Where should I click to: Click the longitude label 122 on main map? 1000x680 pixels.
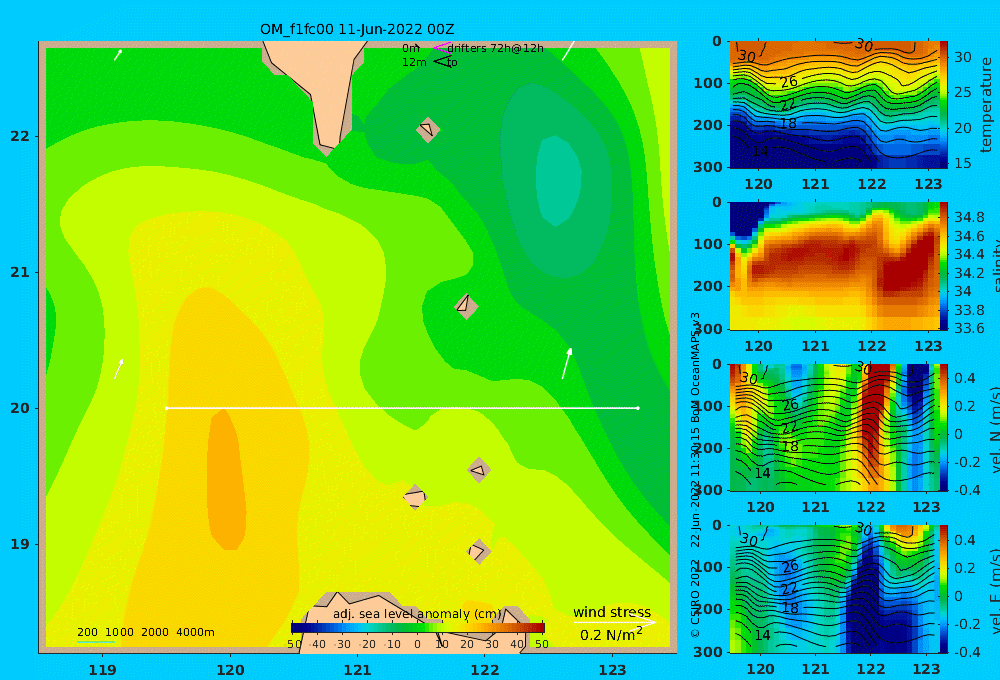(485, 670)
